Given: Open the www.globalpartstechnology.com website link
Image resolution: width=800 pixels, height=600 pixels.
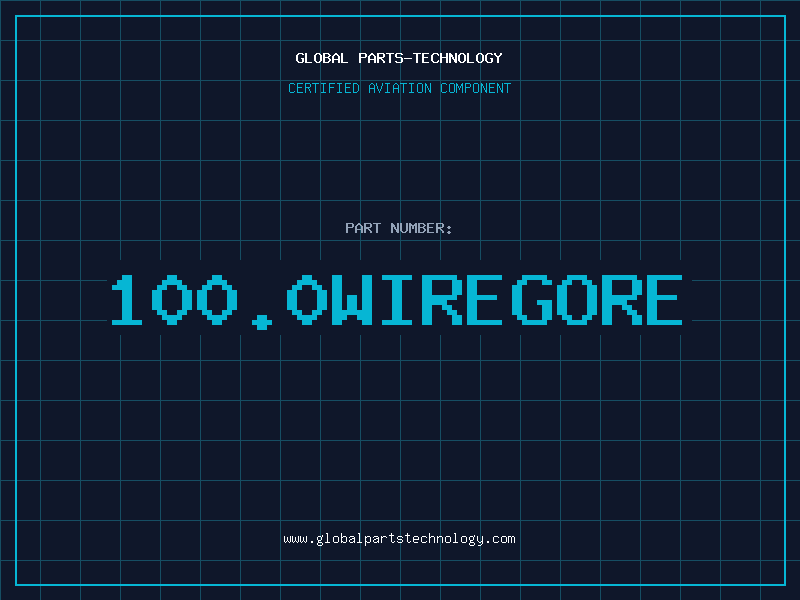Looking at the screenshot, I should pos(399,539).
